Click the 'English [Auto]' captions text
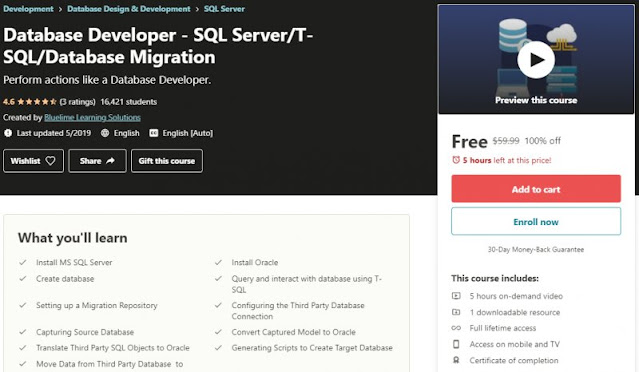This screenshot has height=372, width=639. point(187,133)
